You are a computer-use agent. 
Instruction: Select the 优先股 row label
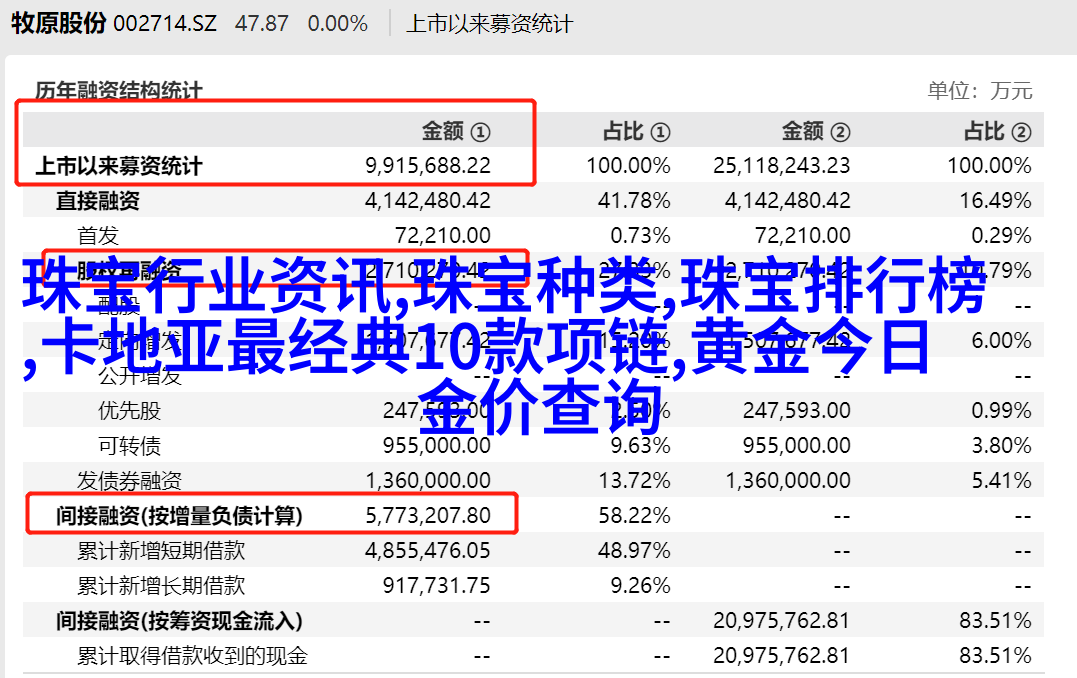pos(129,411)
